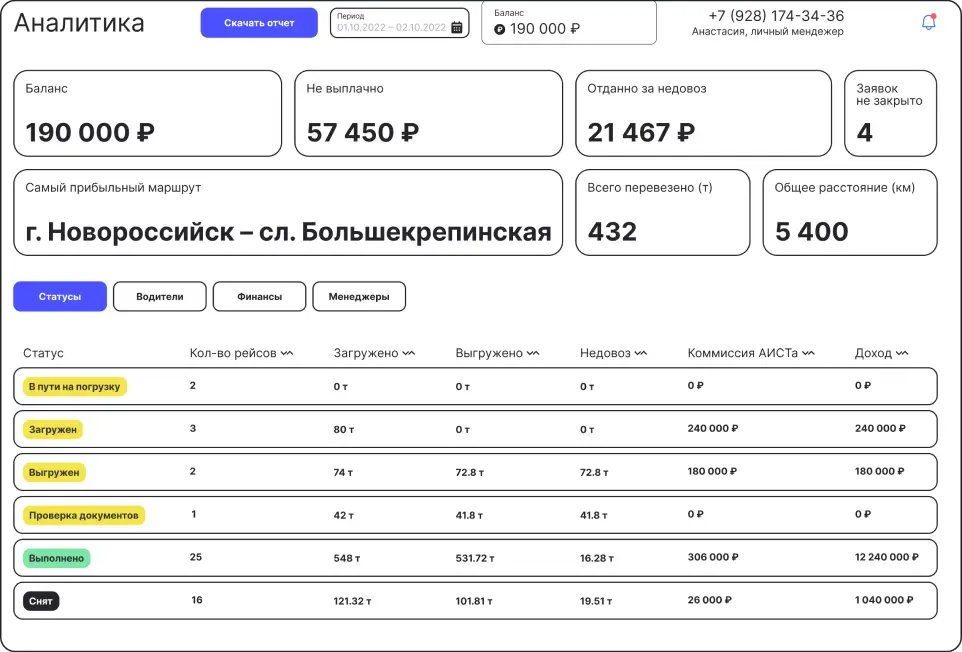962x652 pixels.
Task: Sort by Выгружено column arrow
Action: (x=533, y=353)
